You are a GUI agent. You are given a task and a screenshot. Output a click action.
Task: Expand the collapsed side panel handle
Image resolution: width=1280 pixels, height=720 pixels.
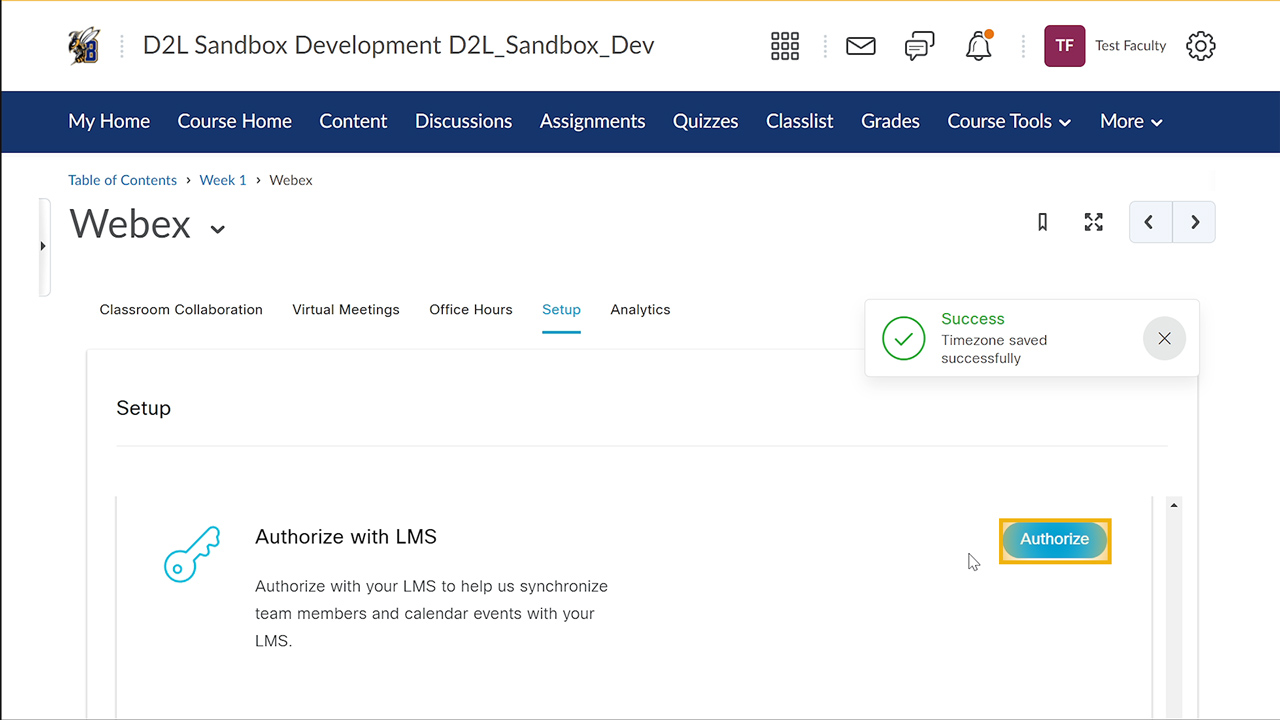point(43,246)
